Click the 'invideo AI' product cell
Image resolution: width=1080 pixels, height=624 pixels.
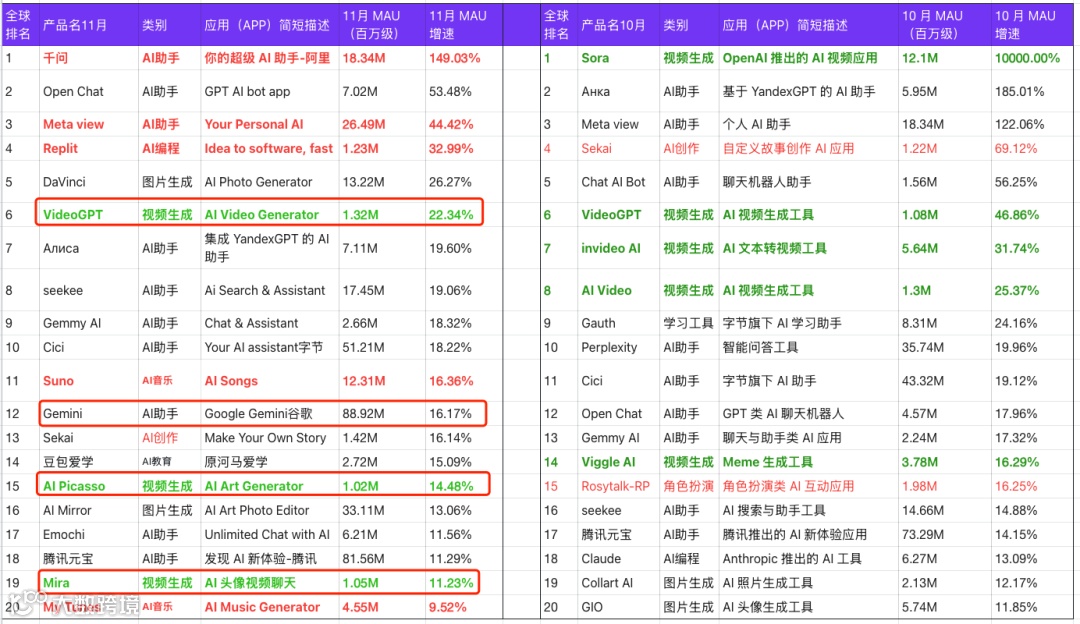click(610, 248)
